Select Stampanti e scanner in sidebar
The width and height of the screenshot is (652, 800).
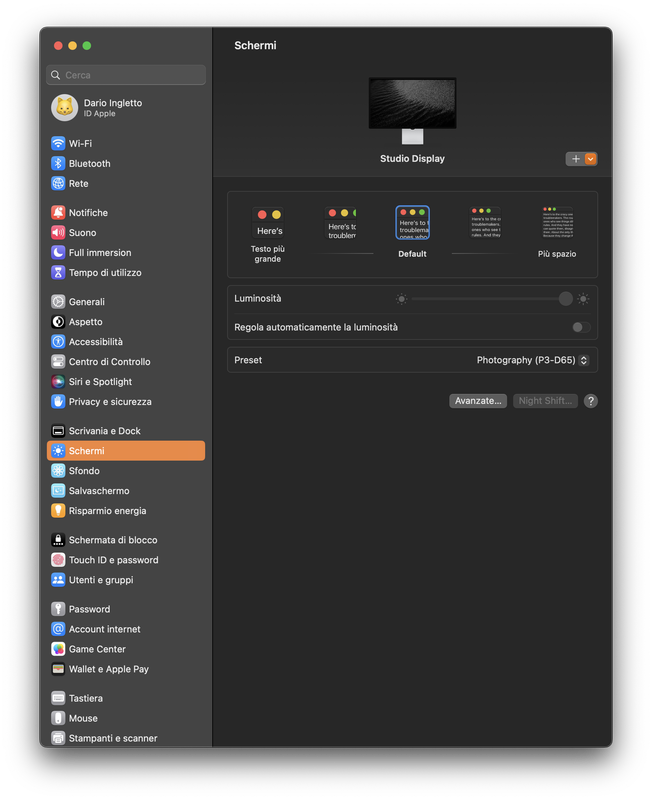tap(126, 738)
